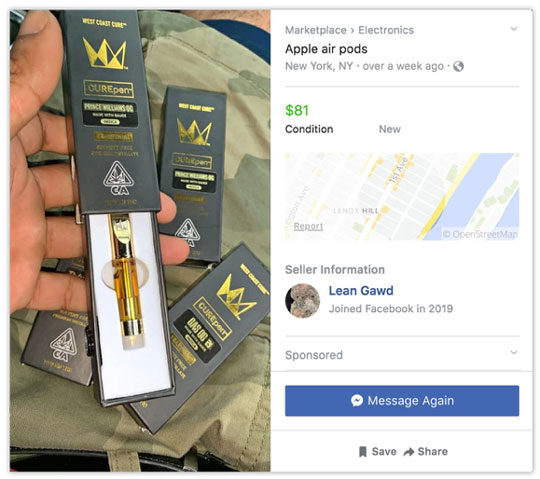Click the OpenStreetMap attribution link
Viewport: 540px width, 479px height.
click(x=480, y=235)
